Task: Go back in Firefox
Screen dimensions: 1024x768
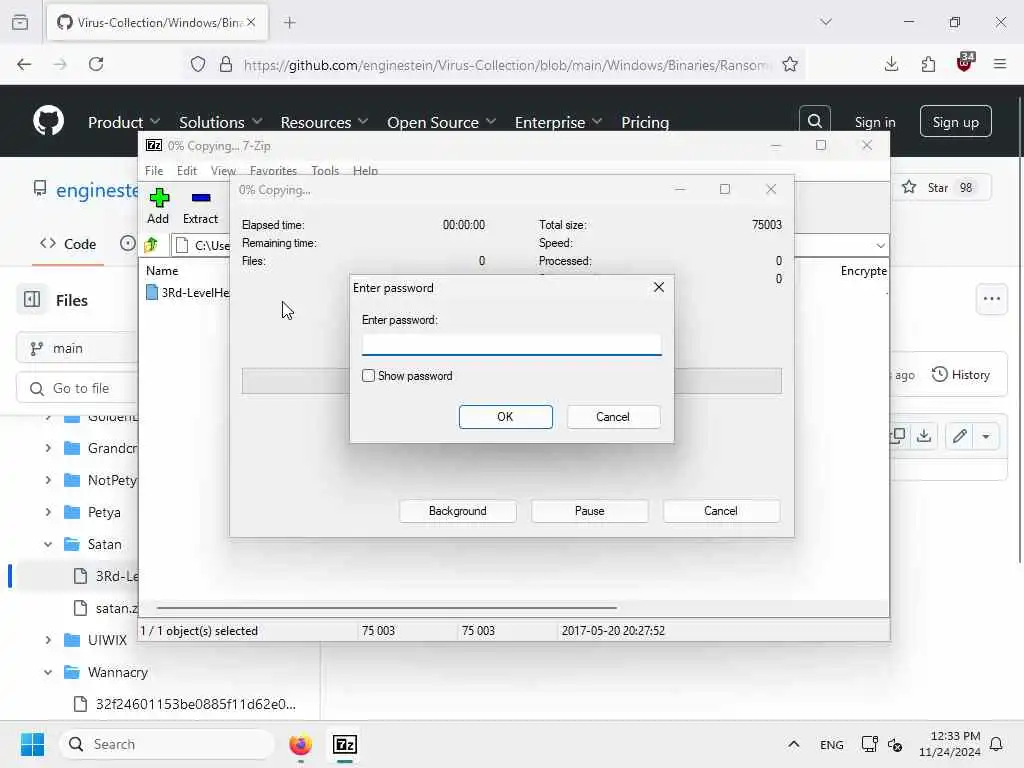Action: tap(24, 64)
